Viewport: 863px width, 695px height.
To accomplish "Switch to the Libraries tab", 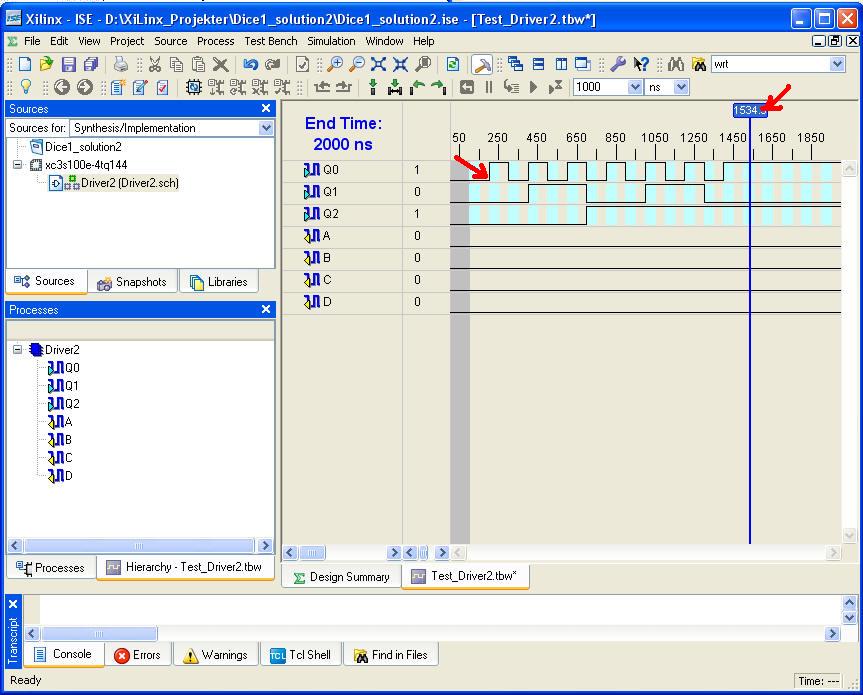I will pyautogui.click(x=219, y=282).
